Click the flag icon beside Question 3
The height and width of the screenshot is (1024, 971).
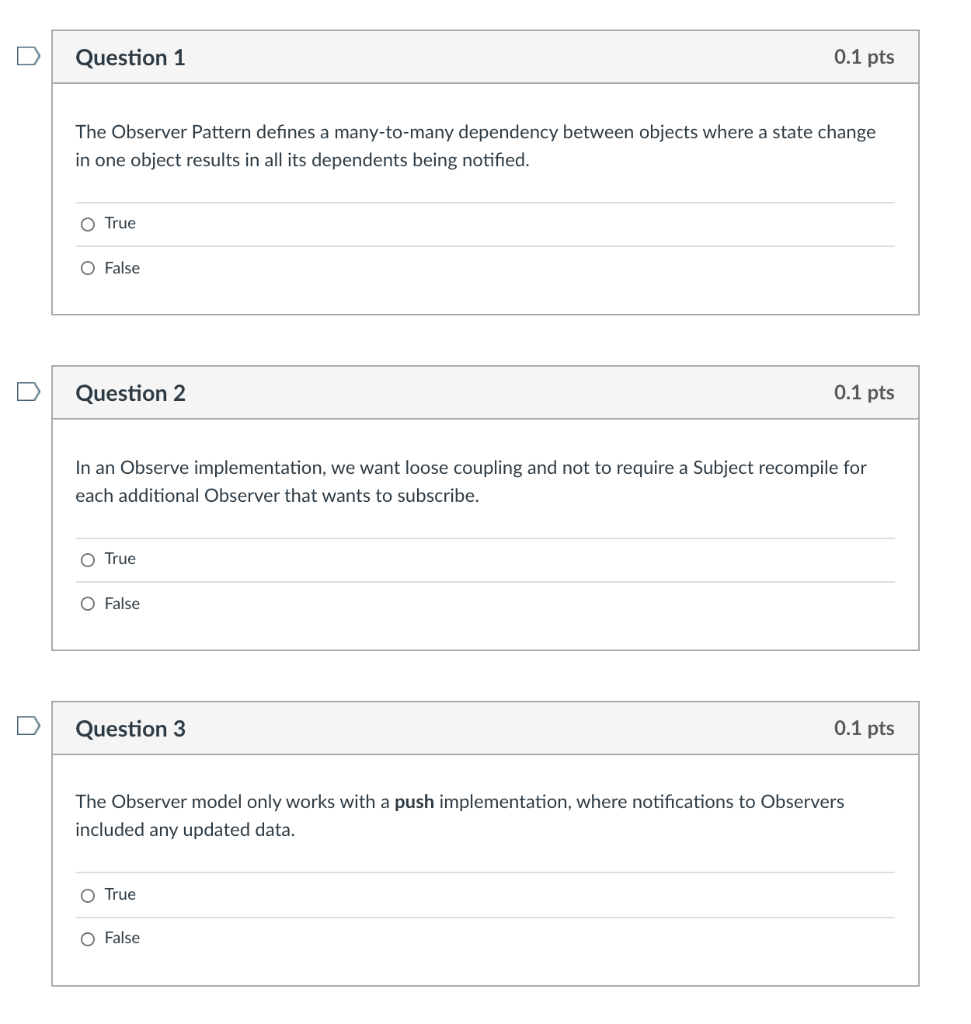pos(27,728)
